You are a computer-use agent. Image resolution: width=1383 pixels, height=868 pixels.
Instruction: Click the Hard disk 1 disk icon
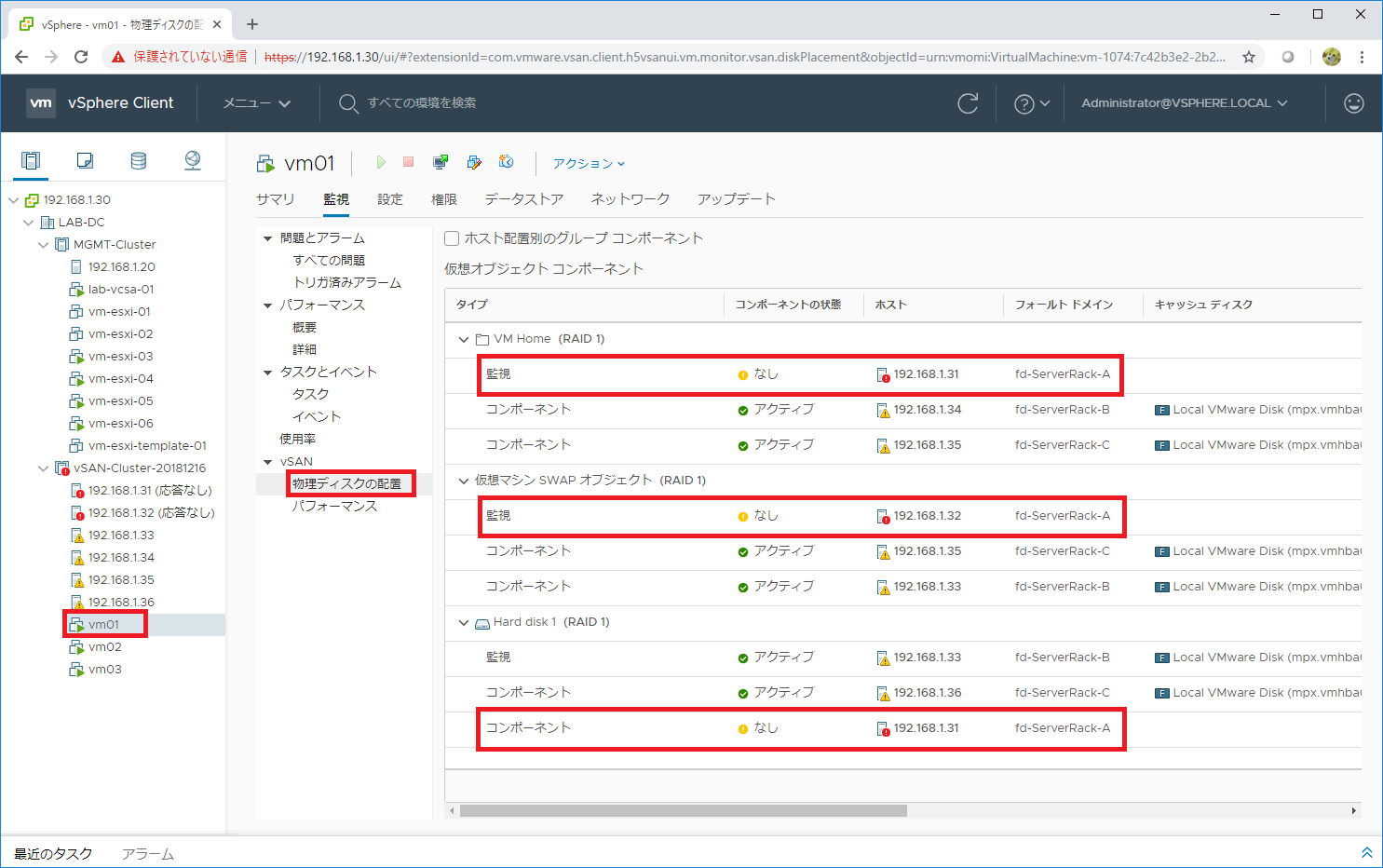[x=482, y=622]
